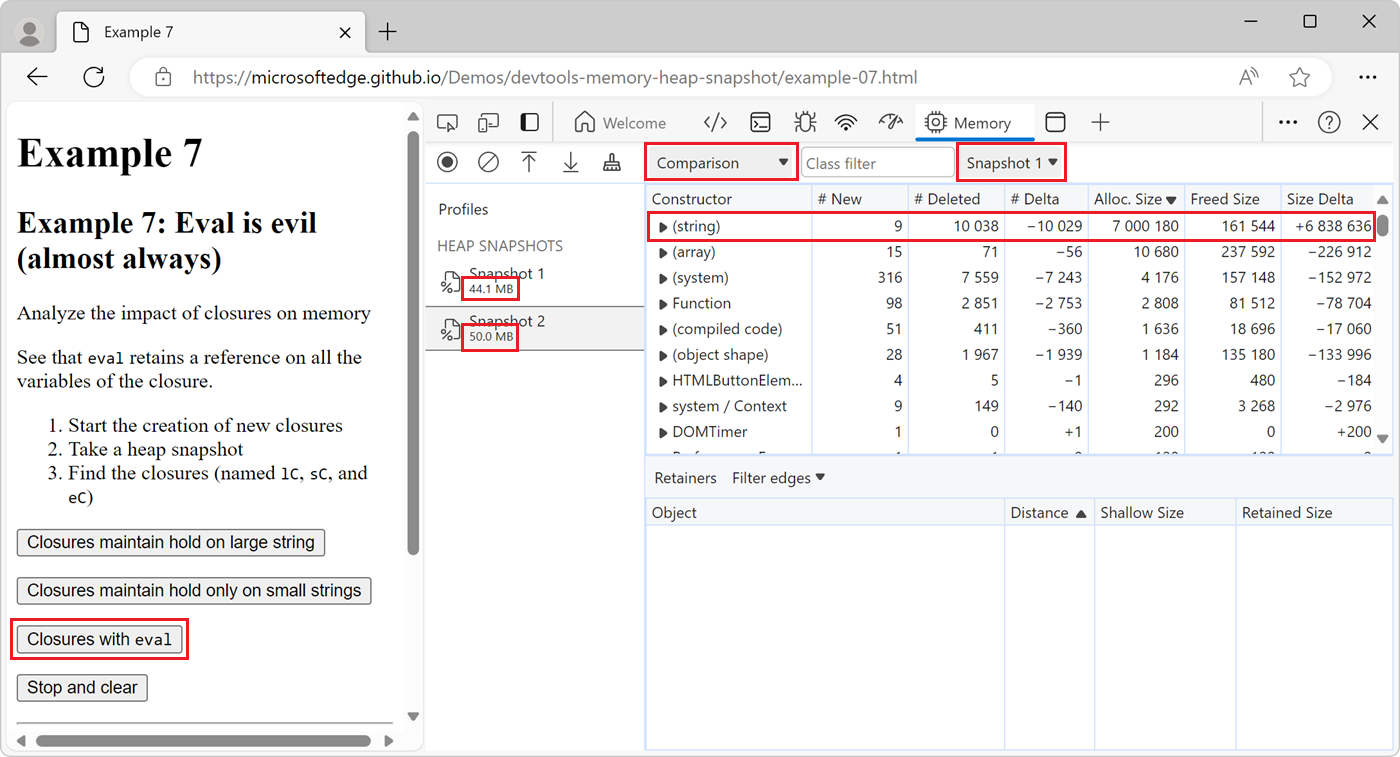Click the 'Stop and clear' button

(x=82, y=688)
